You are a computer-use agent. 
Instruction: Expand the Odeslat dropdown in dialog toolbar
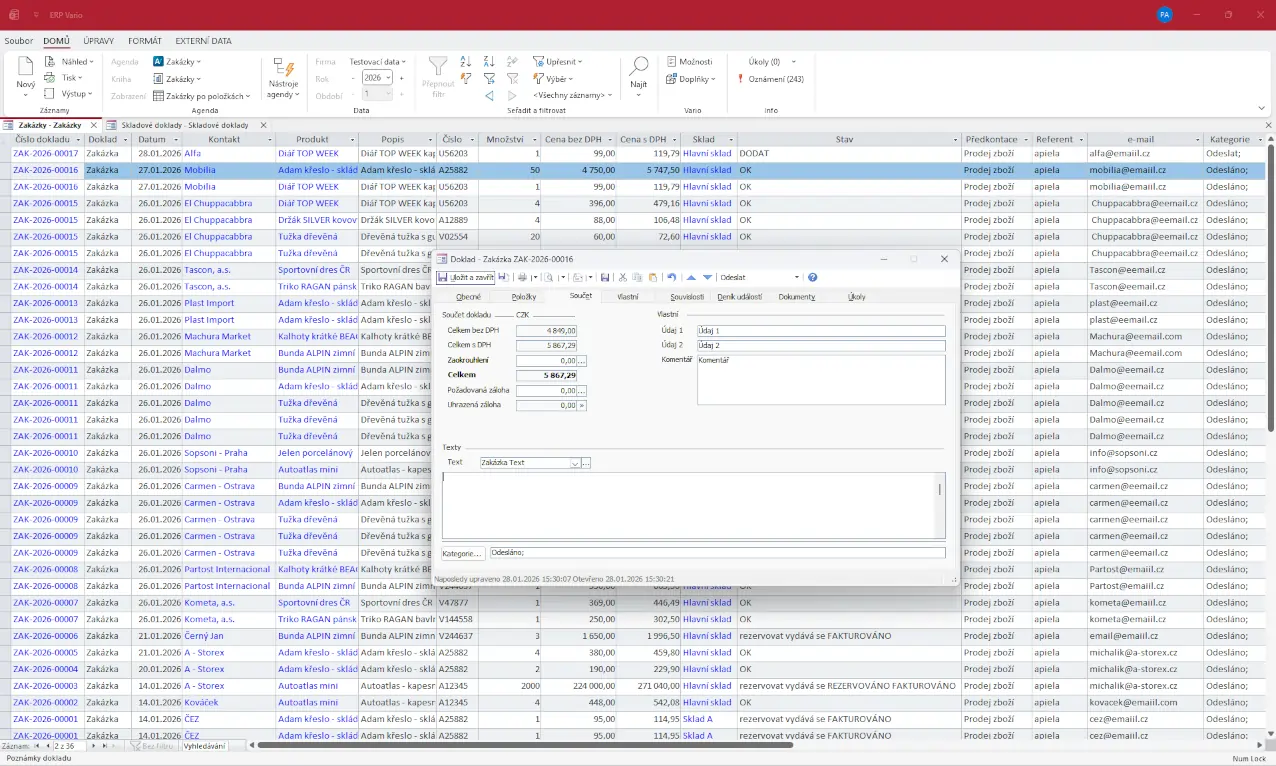(797, 277)
